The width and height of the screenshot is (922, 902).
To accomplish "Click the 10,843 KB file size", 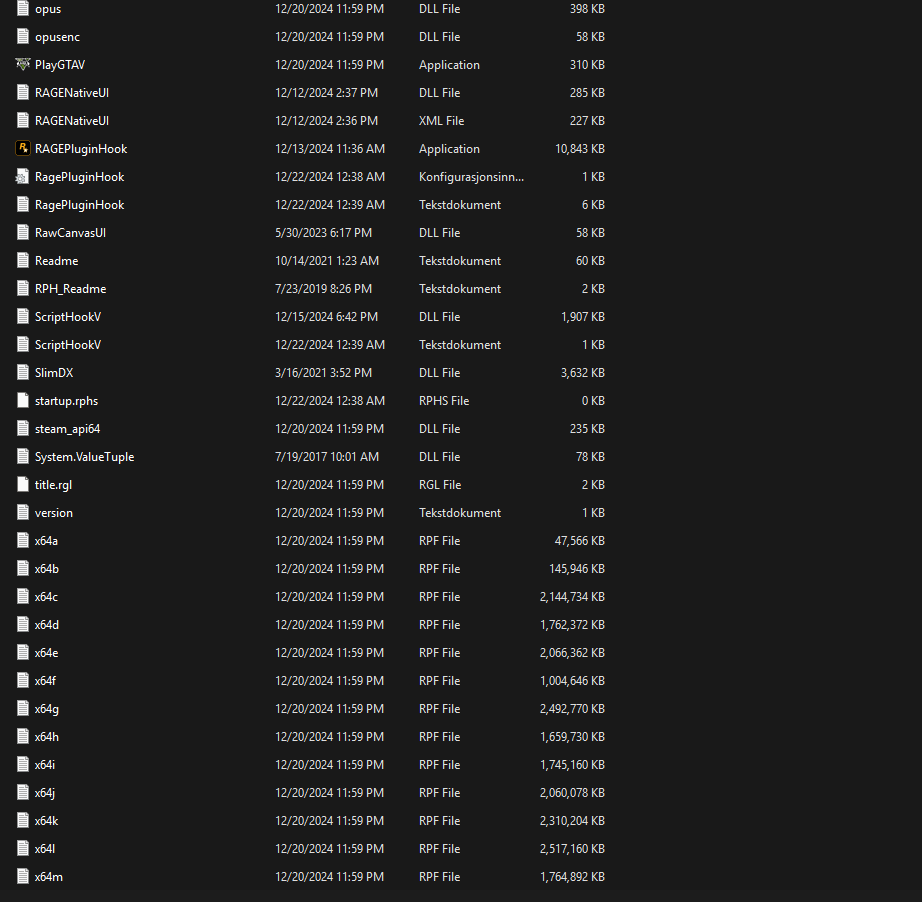I will click(580, 149).
